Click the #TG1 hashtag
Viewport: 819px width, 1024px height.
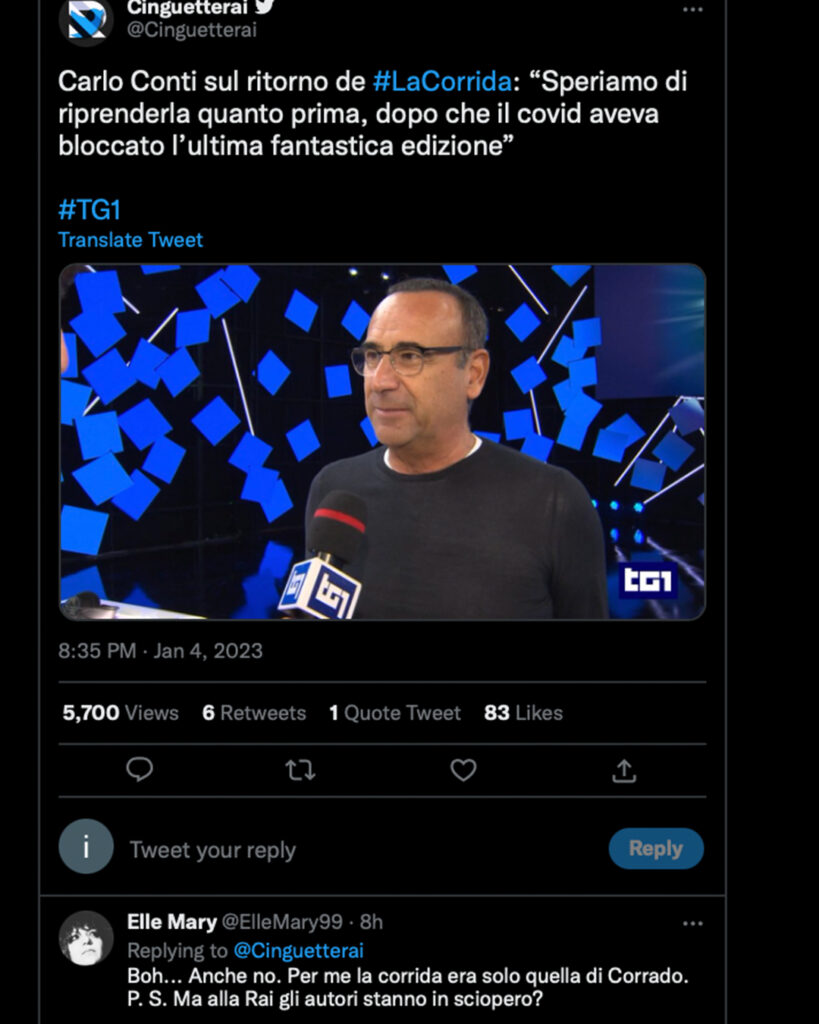90,209
